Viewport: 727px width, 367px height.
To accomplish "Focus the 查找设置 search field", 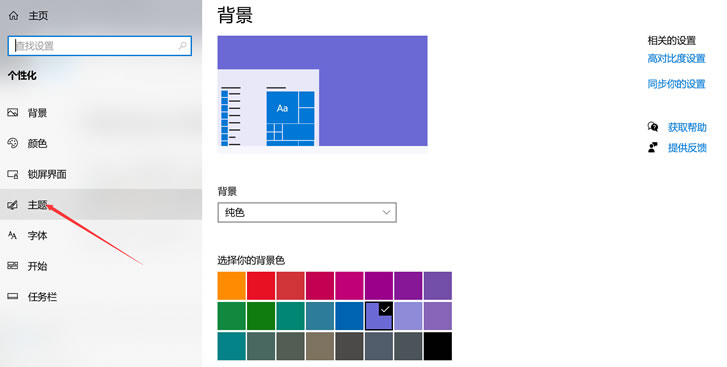I will 100,46.
